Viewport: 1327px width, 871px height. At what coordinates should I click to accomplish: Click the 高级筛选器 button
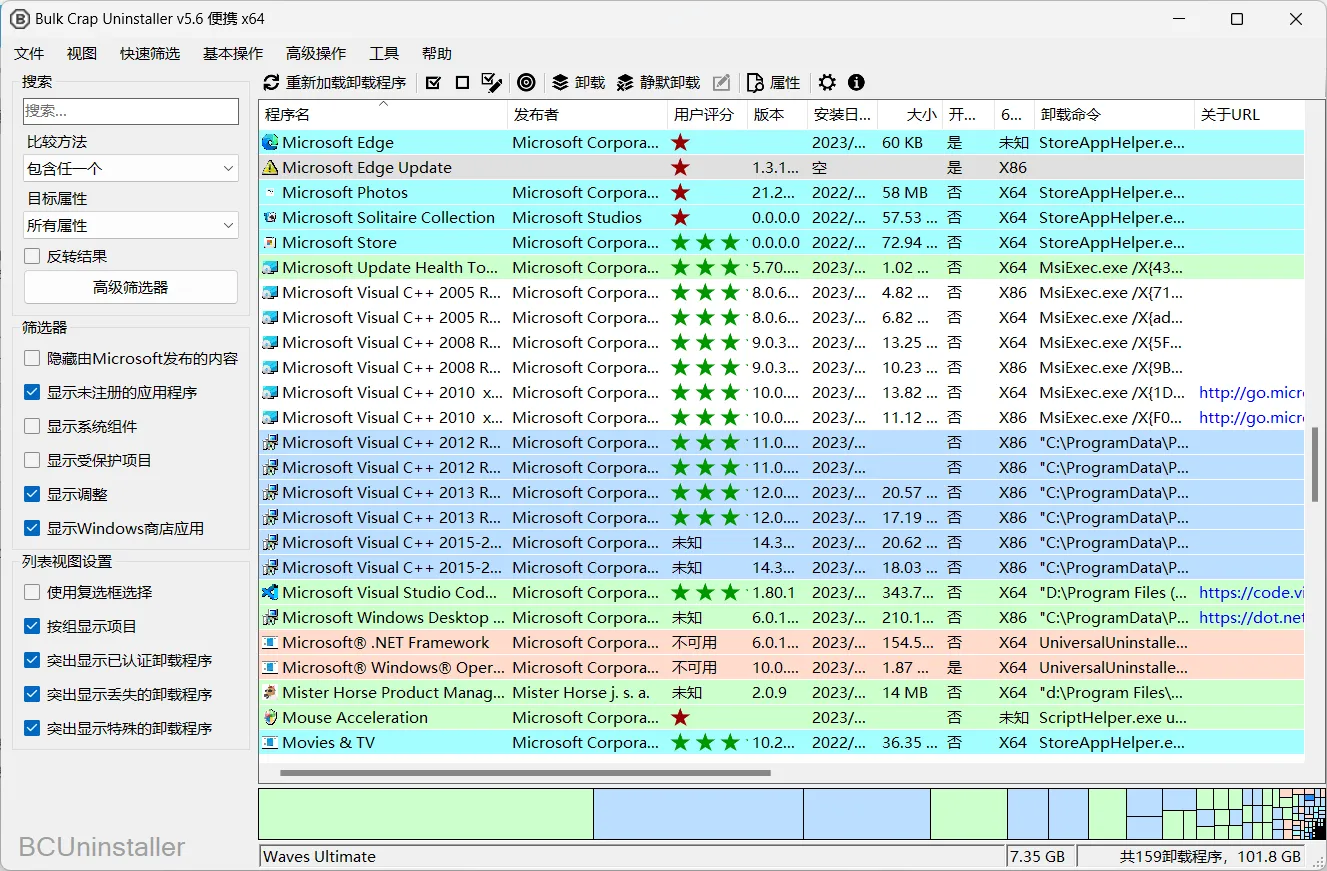(130, 288)
